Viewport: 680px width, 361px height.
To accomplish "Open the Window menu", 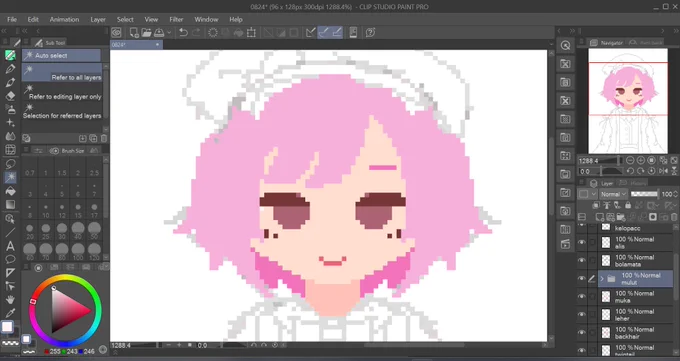I will [x=206, y=20].
